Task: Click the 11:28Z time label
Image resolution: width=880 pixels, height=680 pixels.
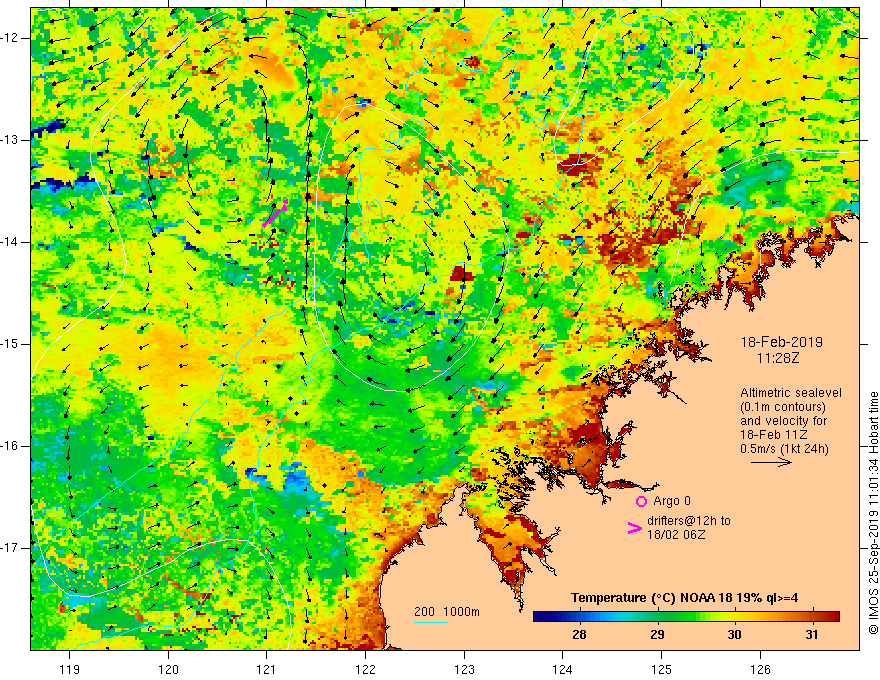Action: (x=777, y=357)
